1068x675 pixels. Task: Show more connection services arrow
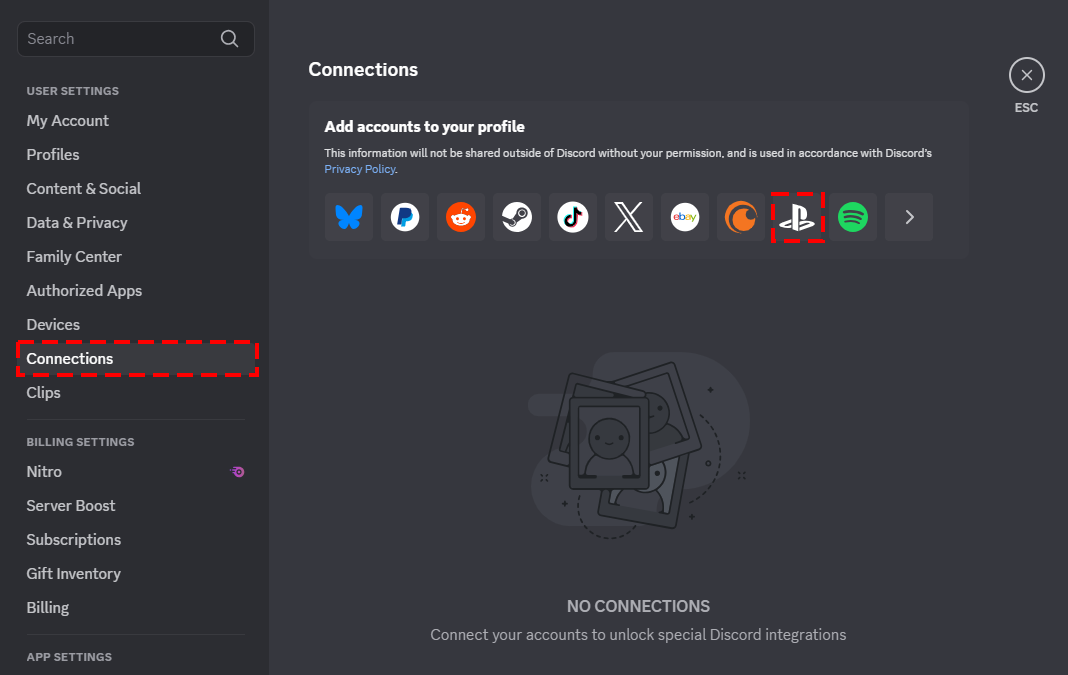909,217
